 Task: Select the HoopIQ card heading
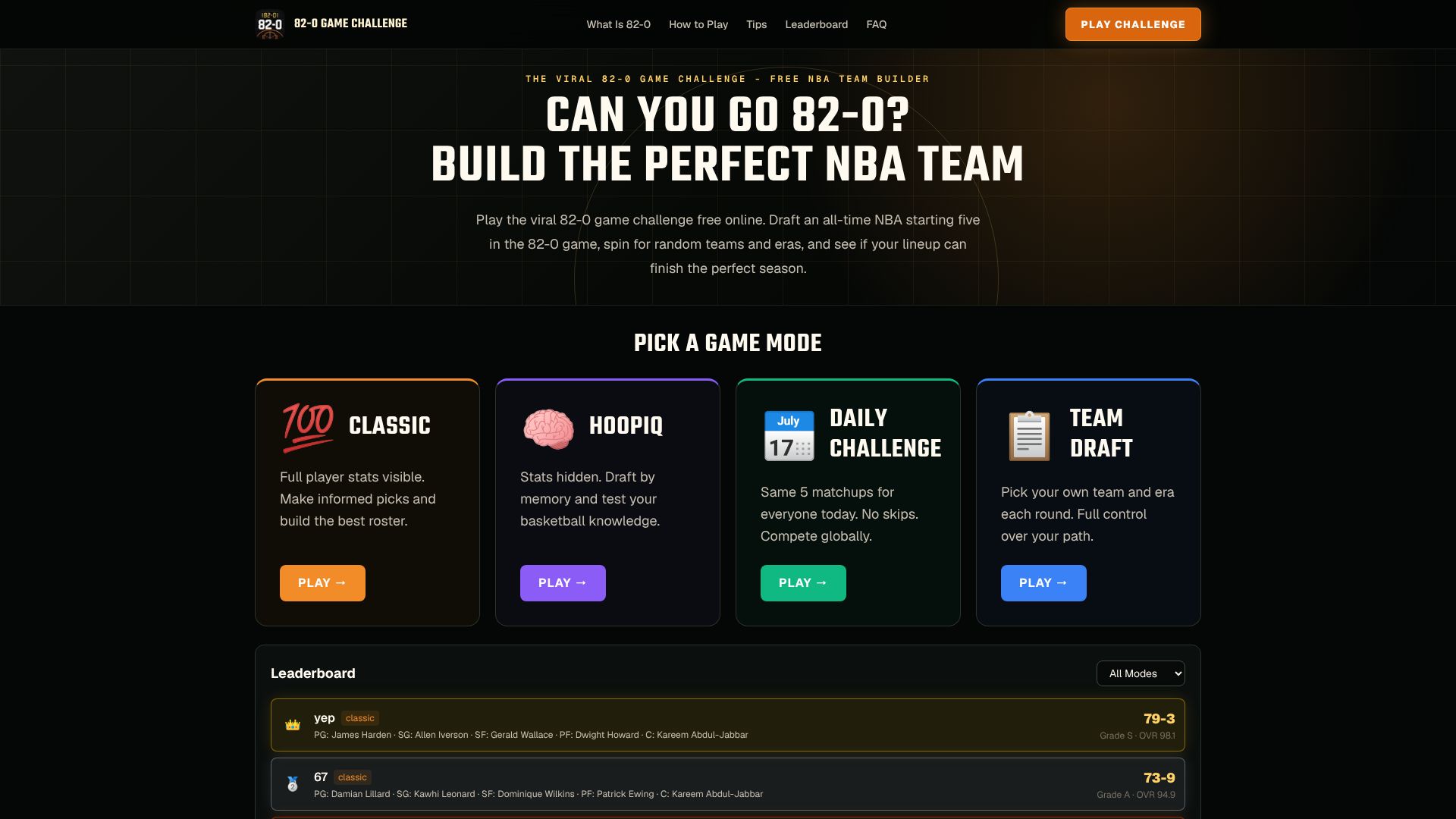[x=626, y=426]
